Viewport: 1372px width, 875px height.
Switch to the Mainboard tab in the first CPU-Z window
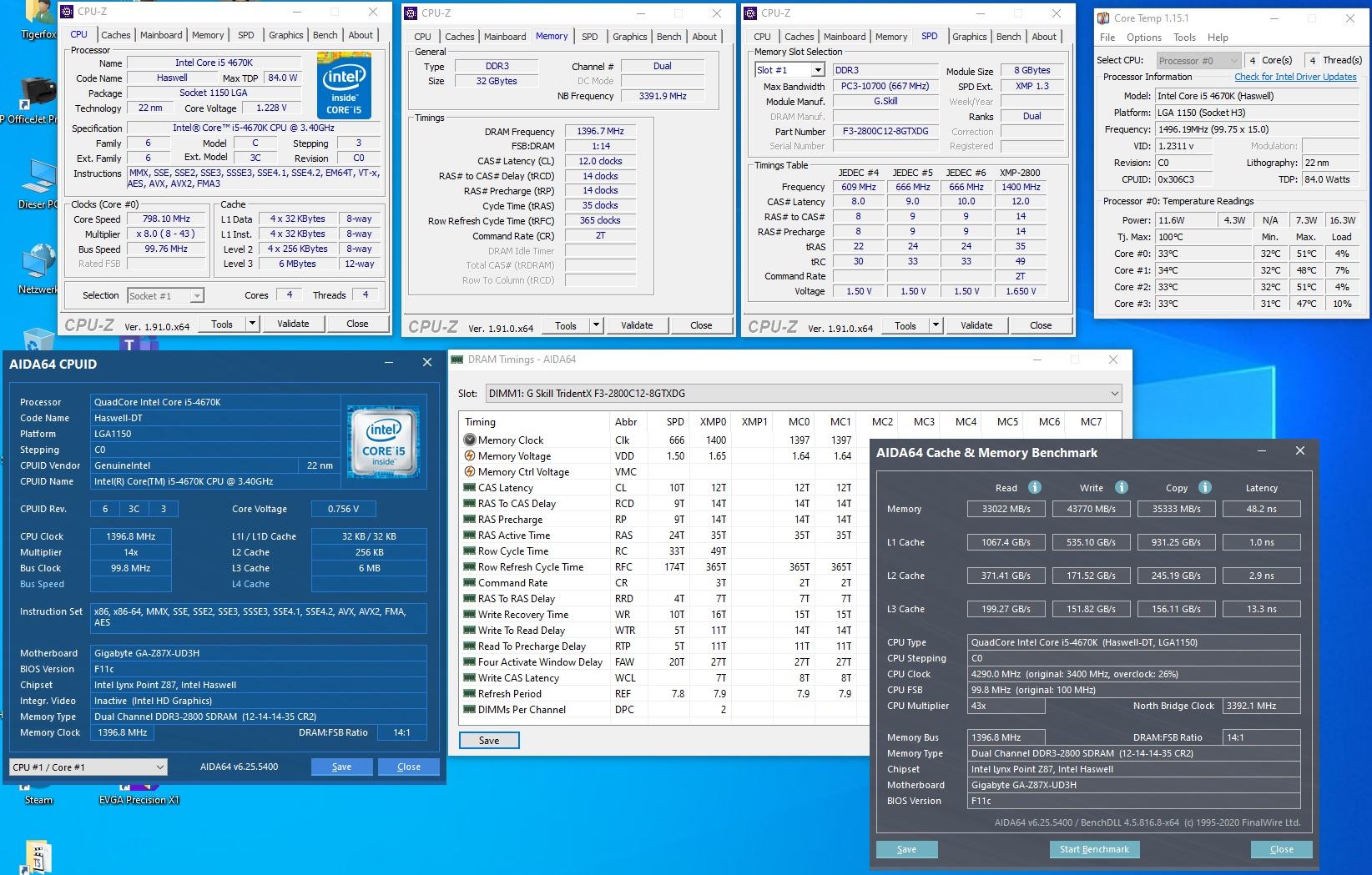(161, 35)
